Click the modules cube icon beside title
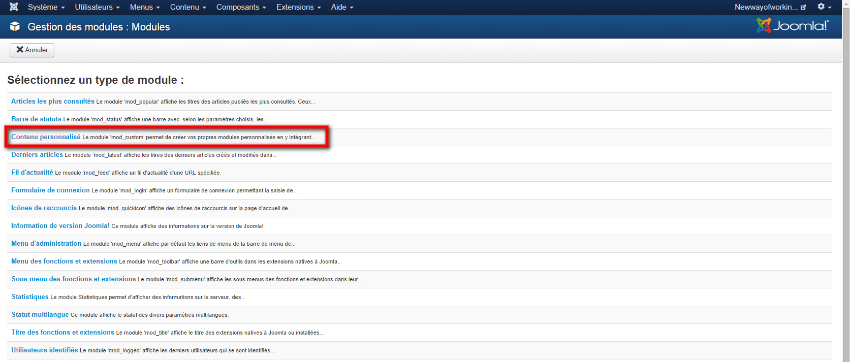Screen dimensions: 850x362 pyautogui.click(x=15, y=27)
